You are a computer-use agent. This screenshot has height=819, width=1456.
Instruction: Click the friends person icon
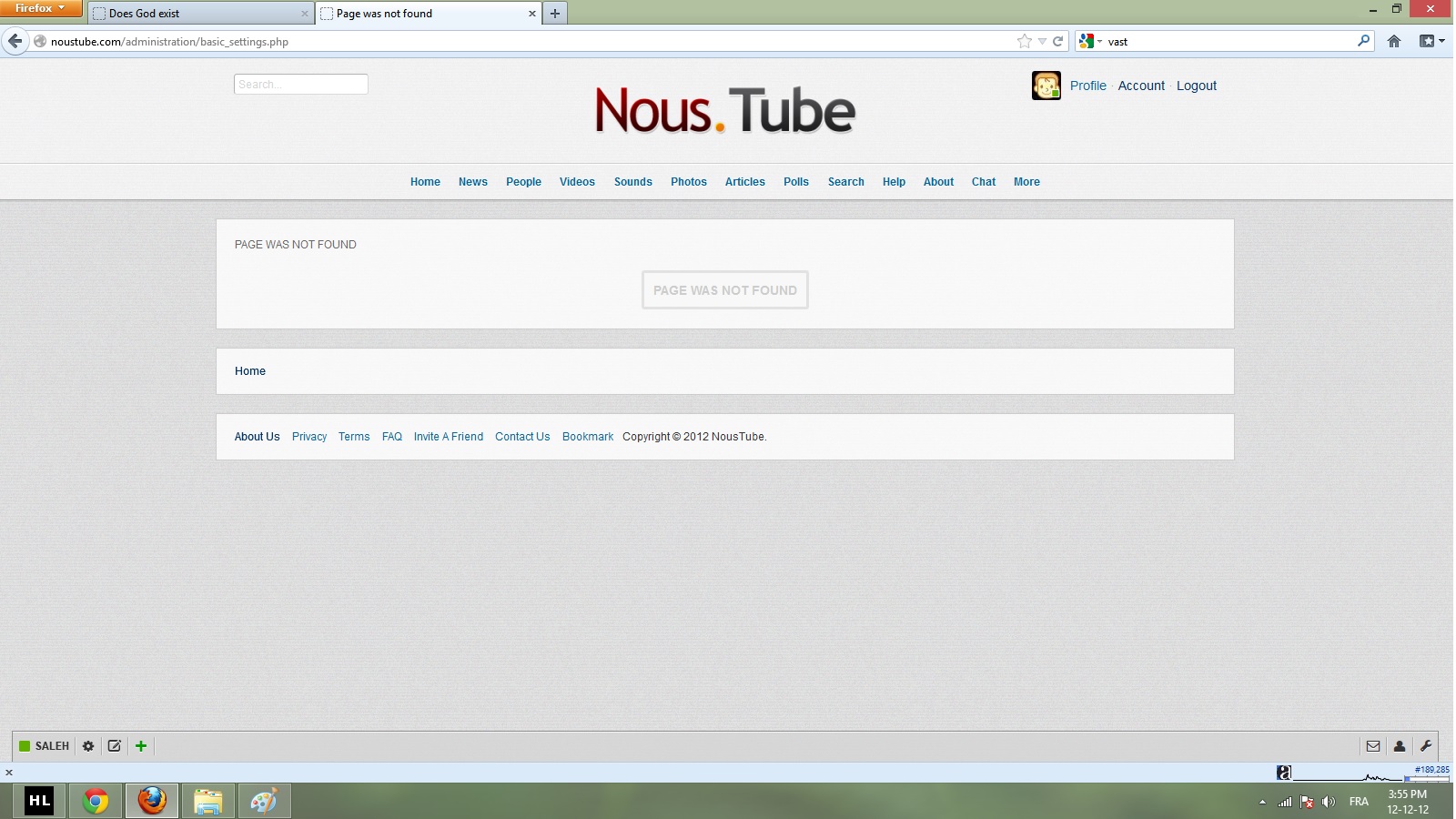point(1400,746)
